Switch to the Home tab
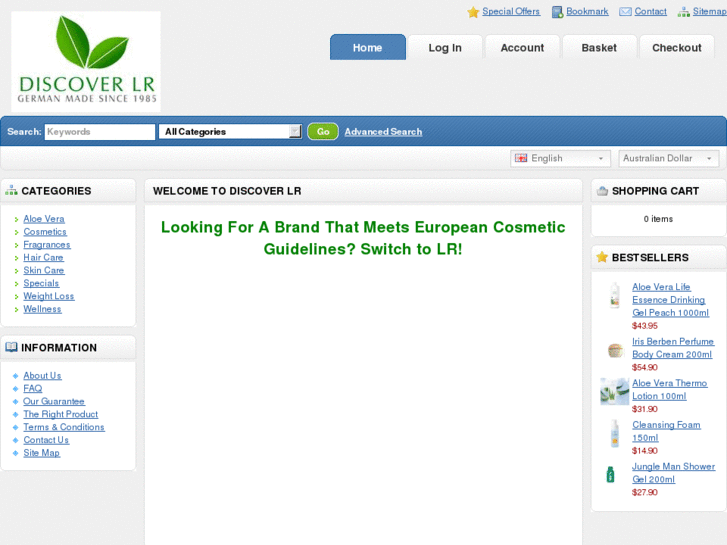Image resolution: width=727 pixels, height=545 pixels. pyautogui.click(x=368, y=47)
